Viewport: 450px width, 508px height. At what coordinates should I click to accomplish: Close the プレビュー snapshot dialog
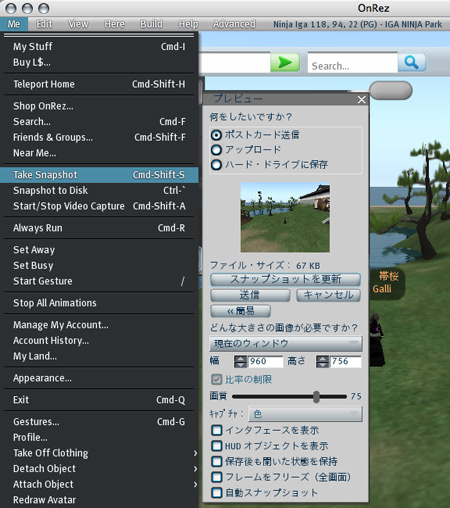361,99
